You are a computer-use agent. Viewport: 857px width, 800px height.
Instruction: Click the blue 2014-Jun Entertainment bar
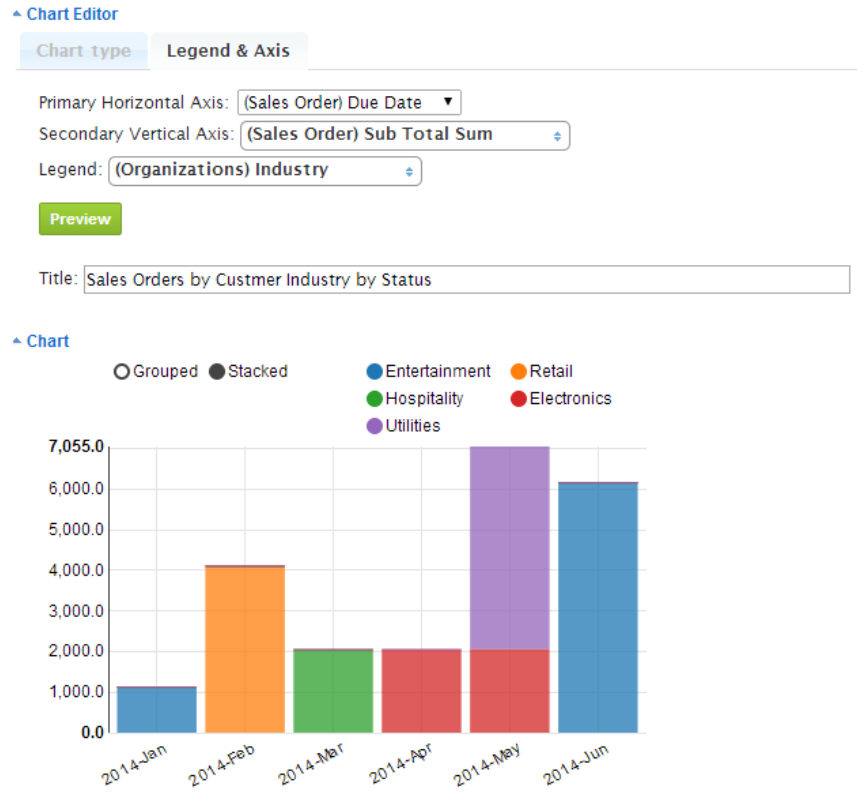(x=597, y=608)
